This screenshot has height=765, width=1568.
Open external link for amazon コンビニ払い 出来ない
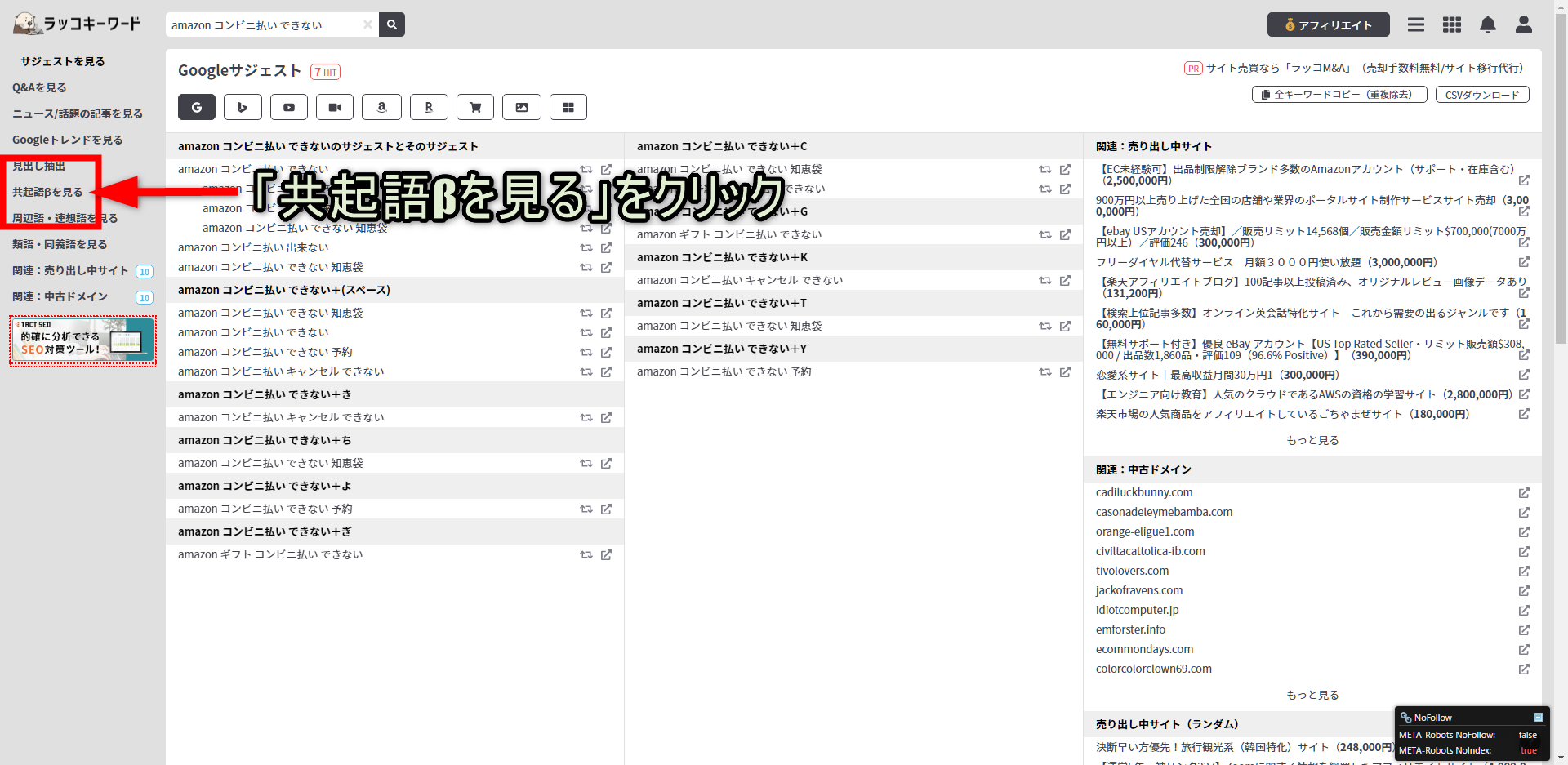(606, 247)
